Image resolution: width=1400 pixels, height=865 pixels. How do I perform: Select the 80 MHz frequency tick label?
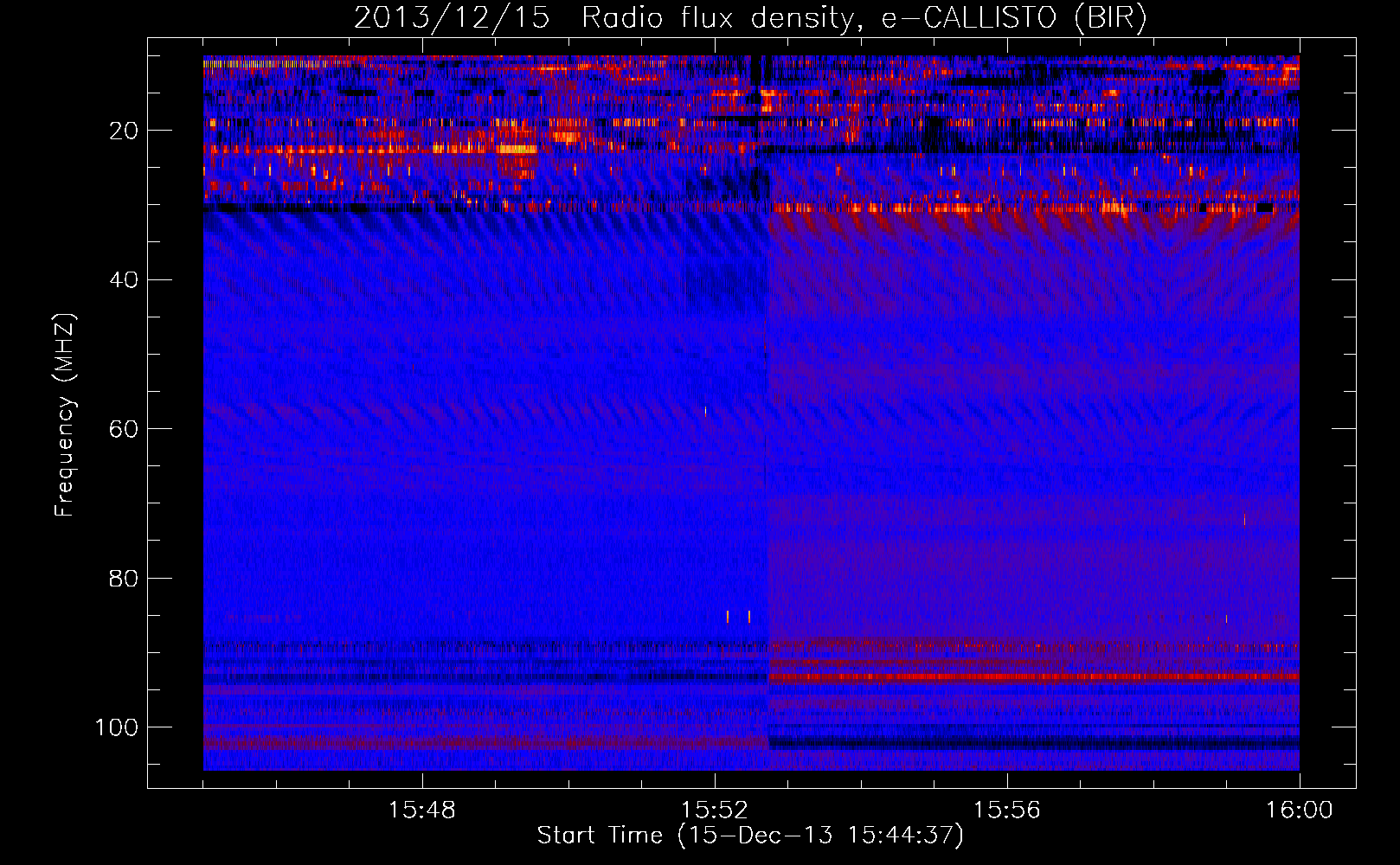pyautogui.click(x=124, y=579)
